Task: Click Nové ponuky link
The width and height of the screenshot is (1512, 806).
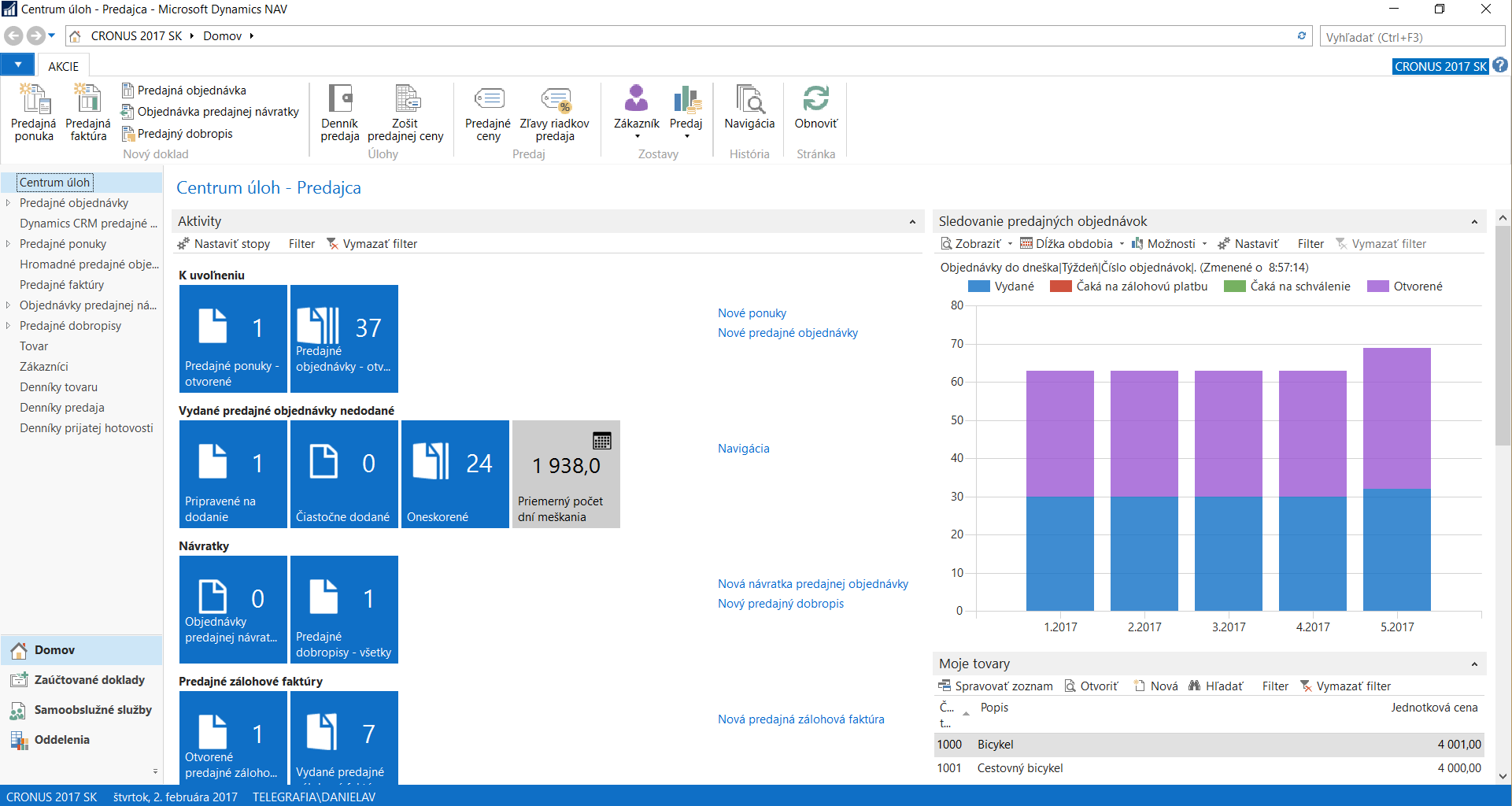Action: 752,313
